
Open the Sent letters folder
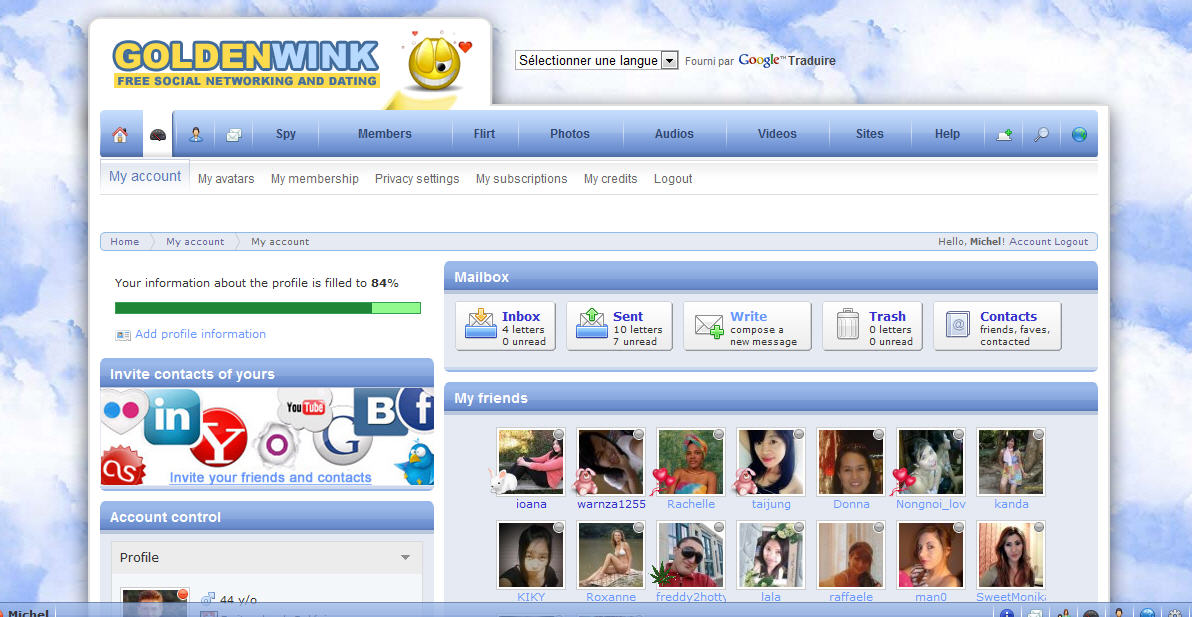pyautogui.click(x=619, y=327)
